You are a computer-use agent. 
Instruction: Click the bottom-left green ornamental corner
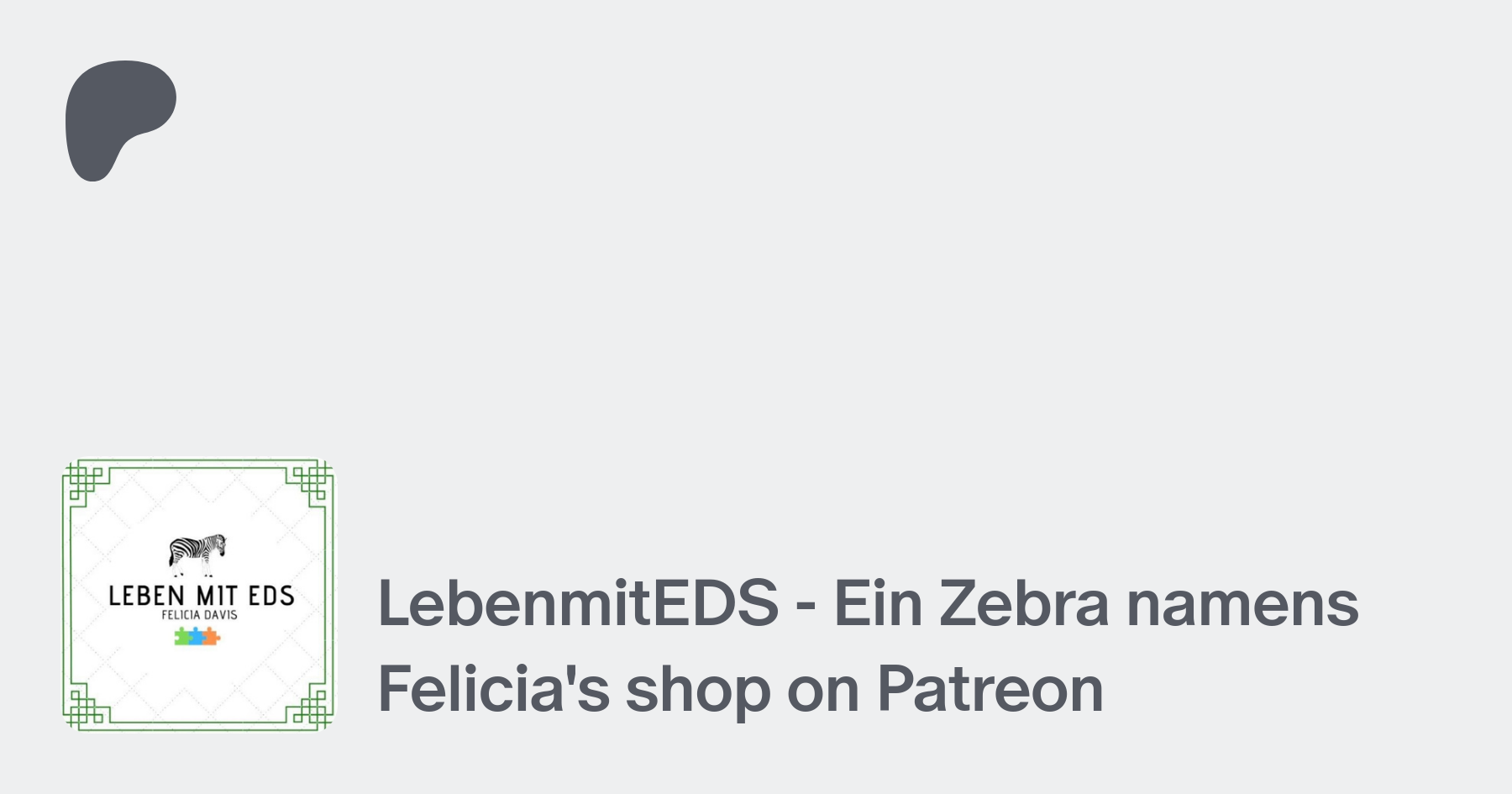[82, 709]
